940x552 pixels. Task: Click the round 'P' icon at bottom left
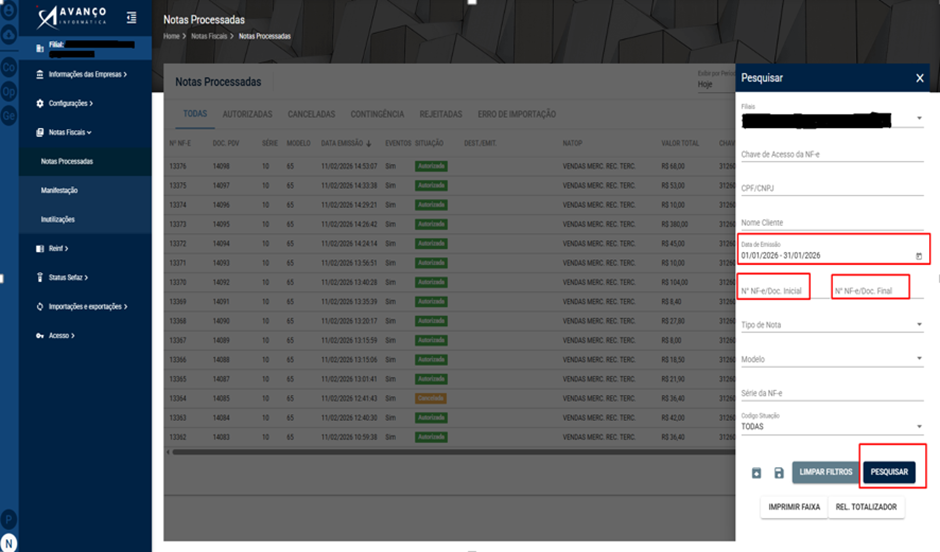click(8, 518)
